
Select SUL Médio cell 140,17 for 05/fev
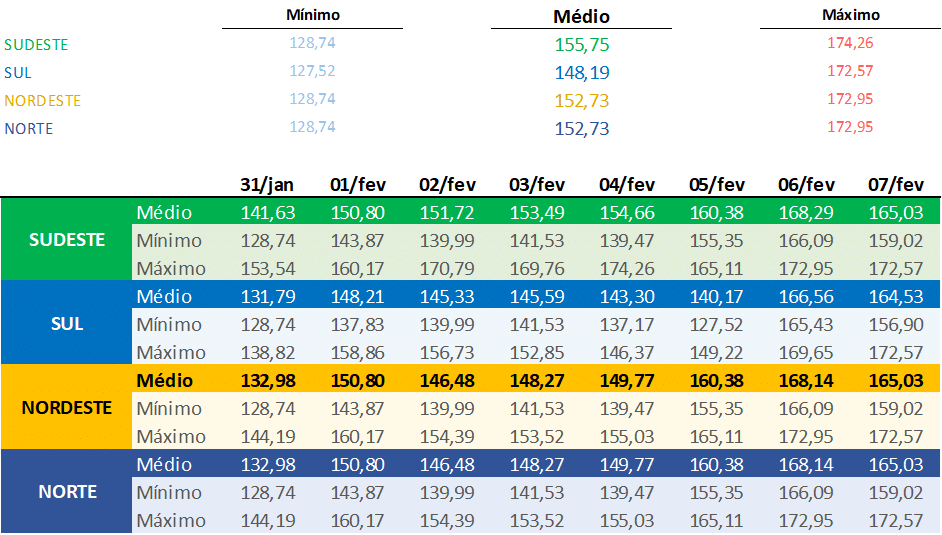click(x=716, y=297)
